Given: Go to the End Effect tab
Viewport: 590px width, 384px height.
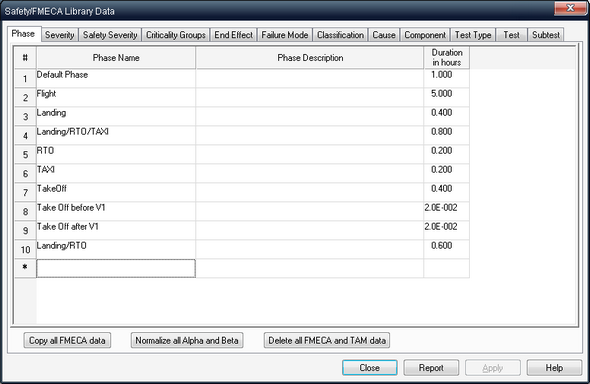Looking at the screenshot, I should point(233,35).
